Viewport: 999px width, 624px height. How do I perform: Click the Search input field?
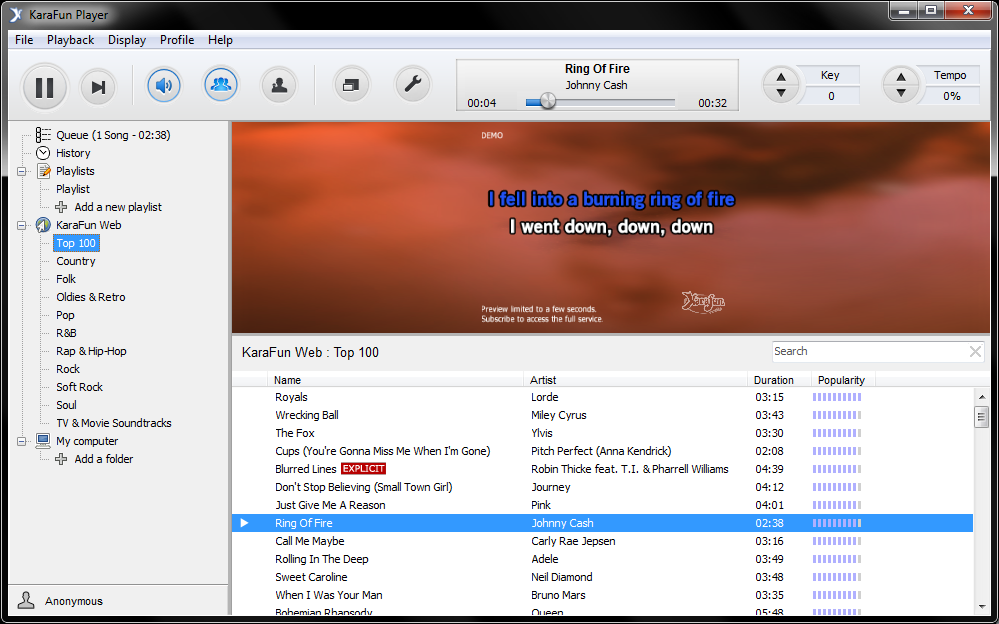pyautogui.click(x=869, y=351)
